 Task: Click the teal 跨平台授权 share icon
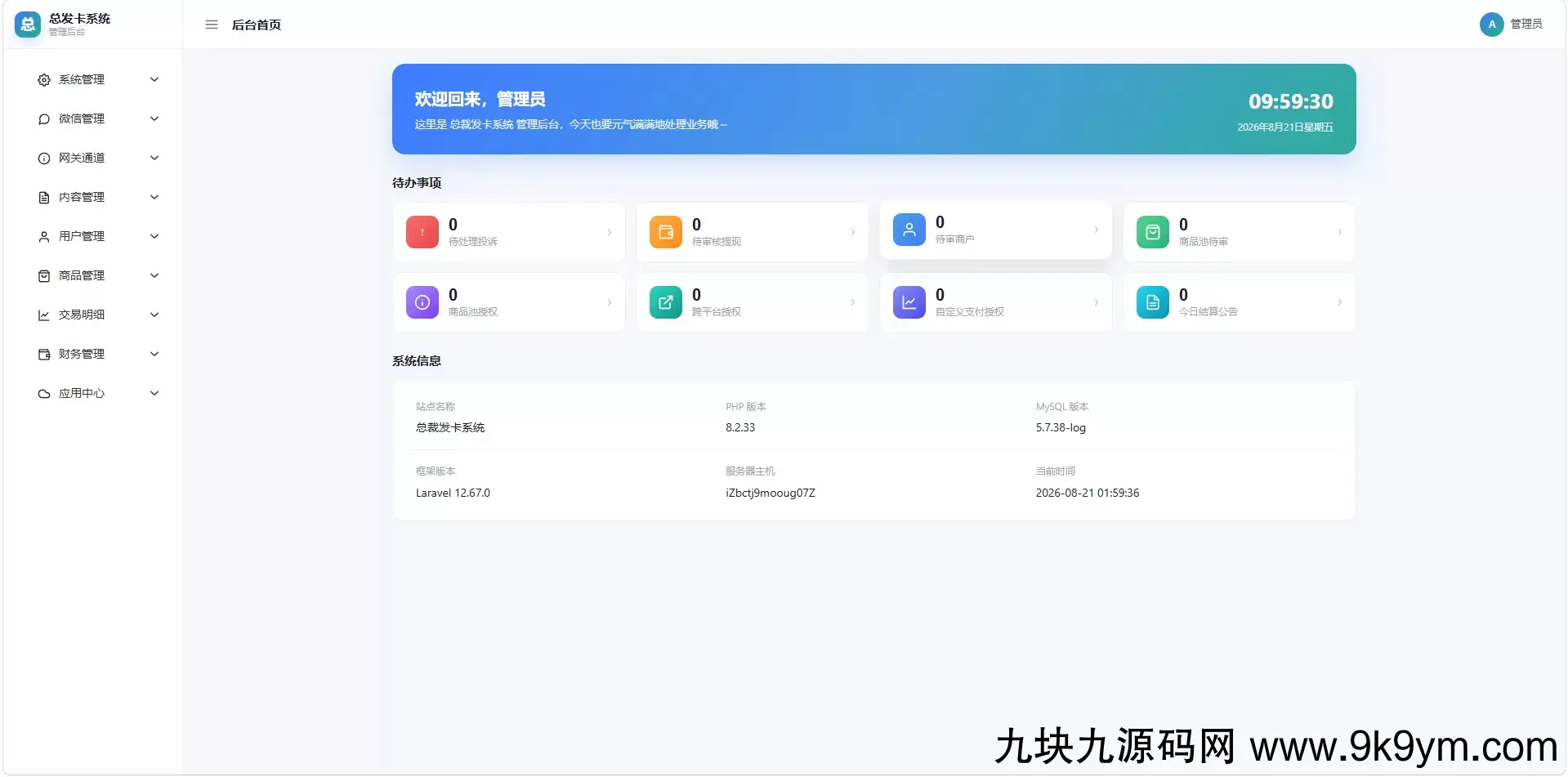point(666,302)
